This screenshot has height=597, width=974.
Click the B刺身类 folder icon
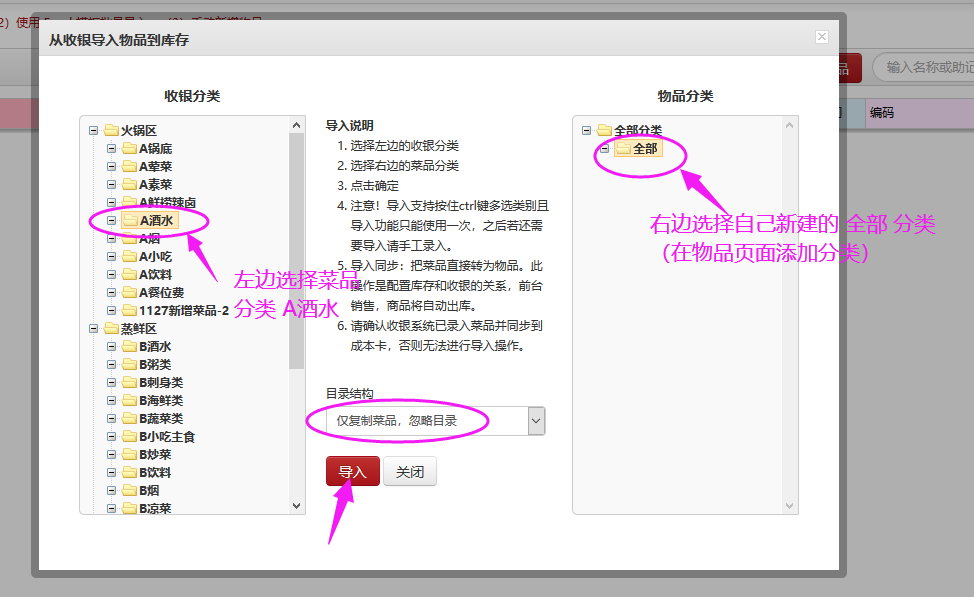129,382
